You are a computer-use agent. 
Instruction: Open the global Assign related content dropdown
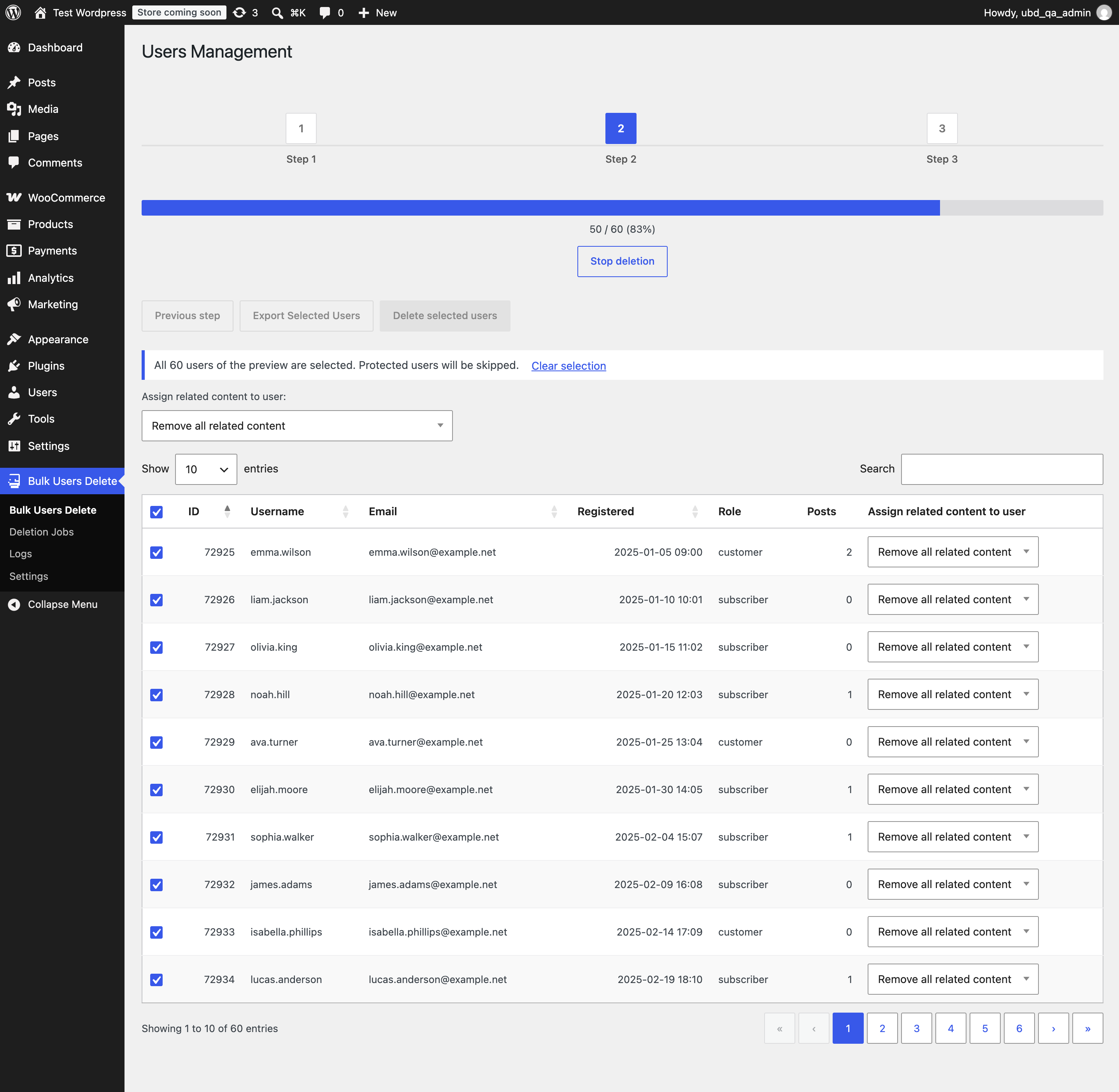297,426
